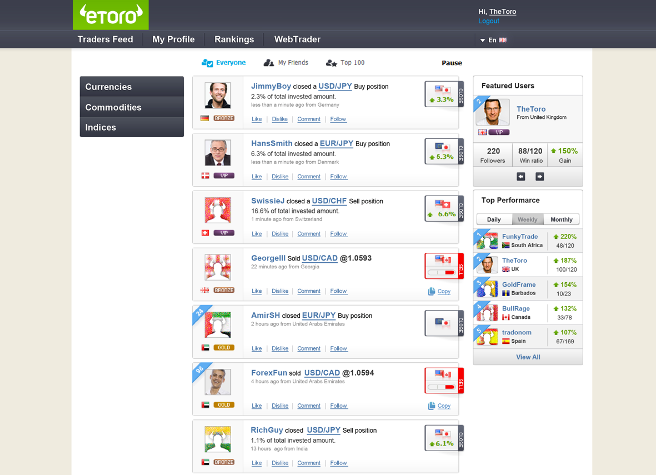This screenshot has height=476, width=656.
Task: Click GoldFrame's avatar in Top Performance
Action: pyautogui.click(x=487, y=289)
